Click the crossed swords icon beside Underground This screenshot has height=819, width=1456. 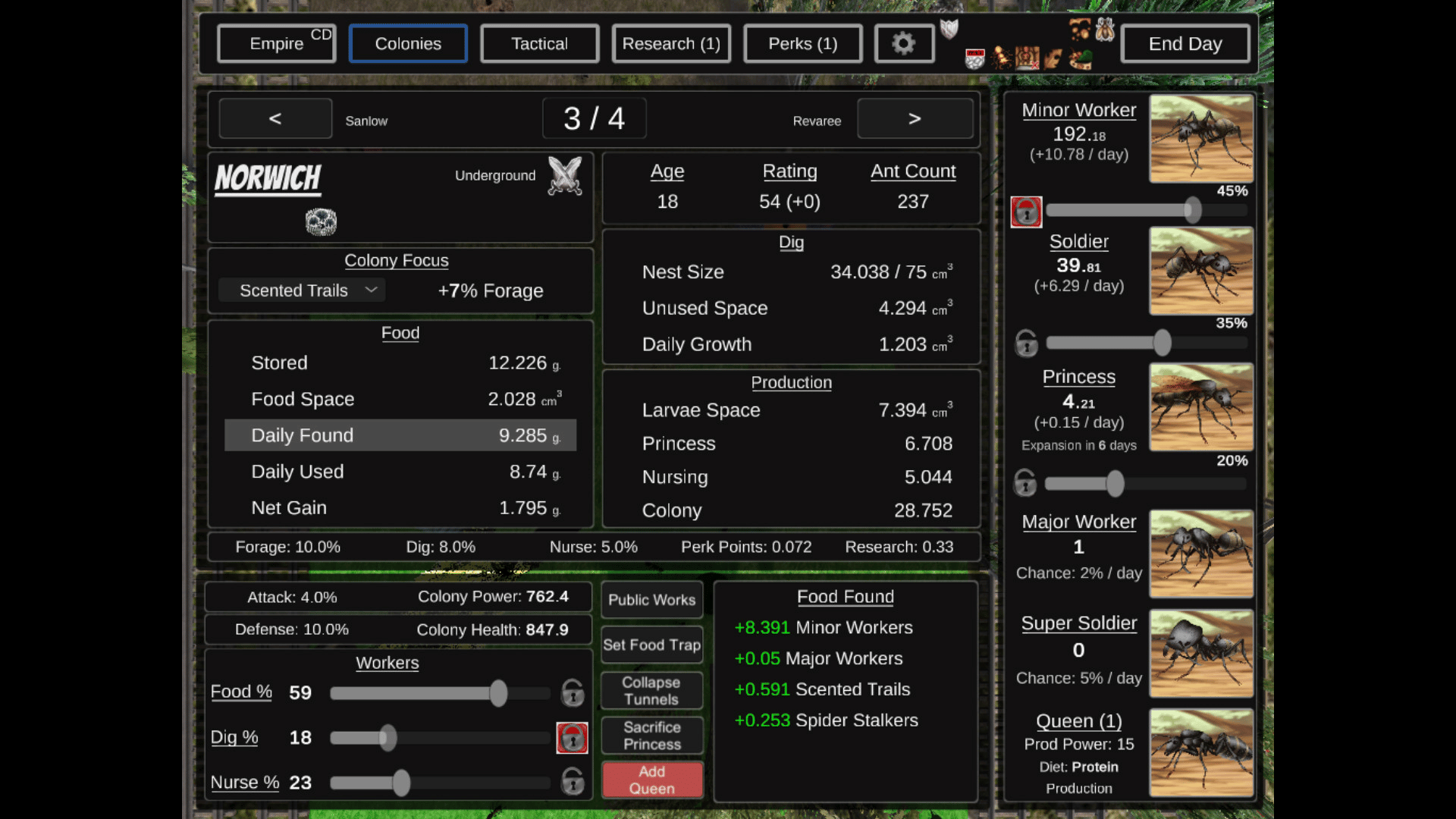565,176
